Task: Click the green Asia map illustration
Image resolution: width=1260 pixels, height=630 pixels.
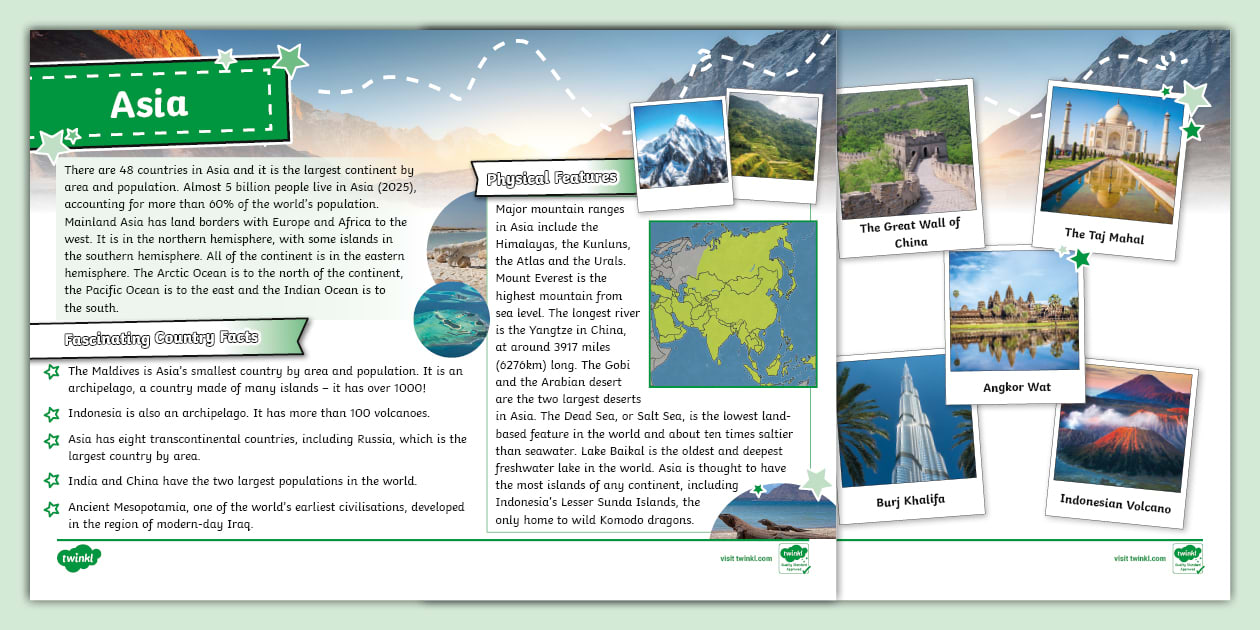Action: click(x=735, y=303)
